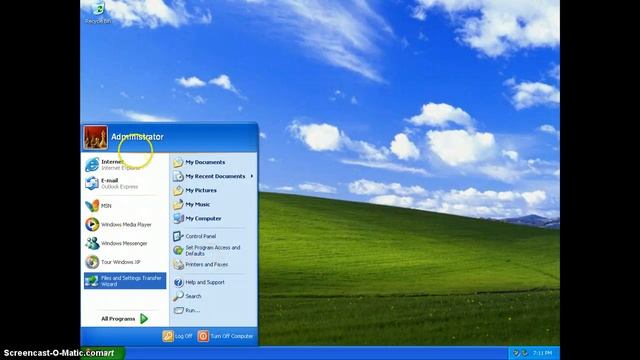Click the Turn Off Computer button text
The height and width of the screenshot is (360, 640).
point(232,336)
